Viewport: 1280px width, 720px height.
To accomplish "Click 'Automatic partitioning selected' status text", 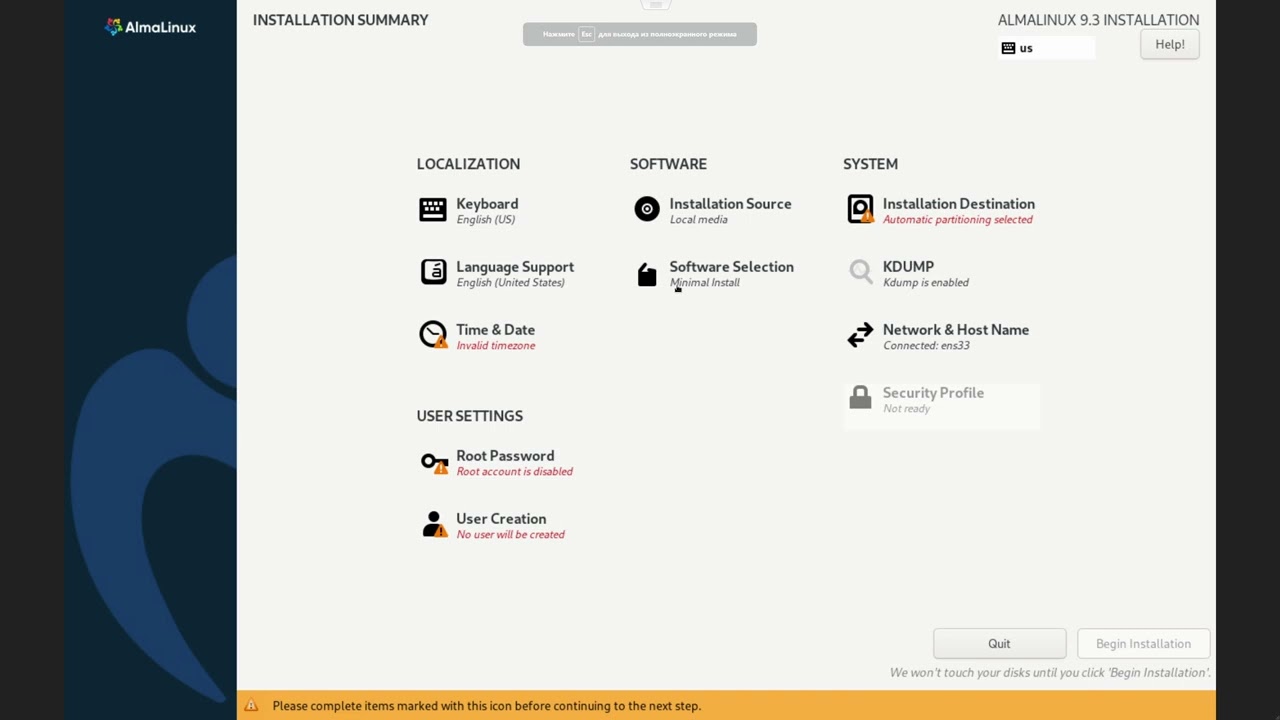I will coord(957,220).
